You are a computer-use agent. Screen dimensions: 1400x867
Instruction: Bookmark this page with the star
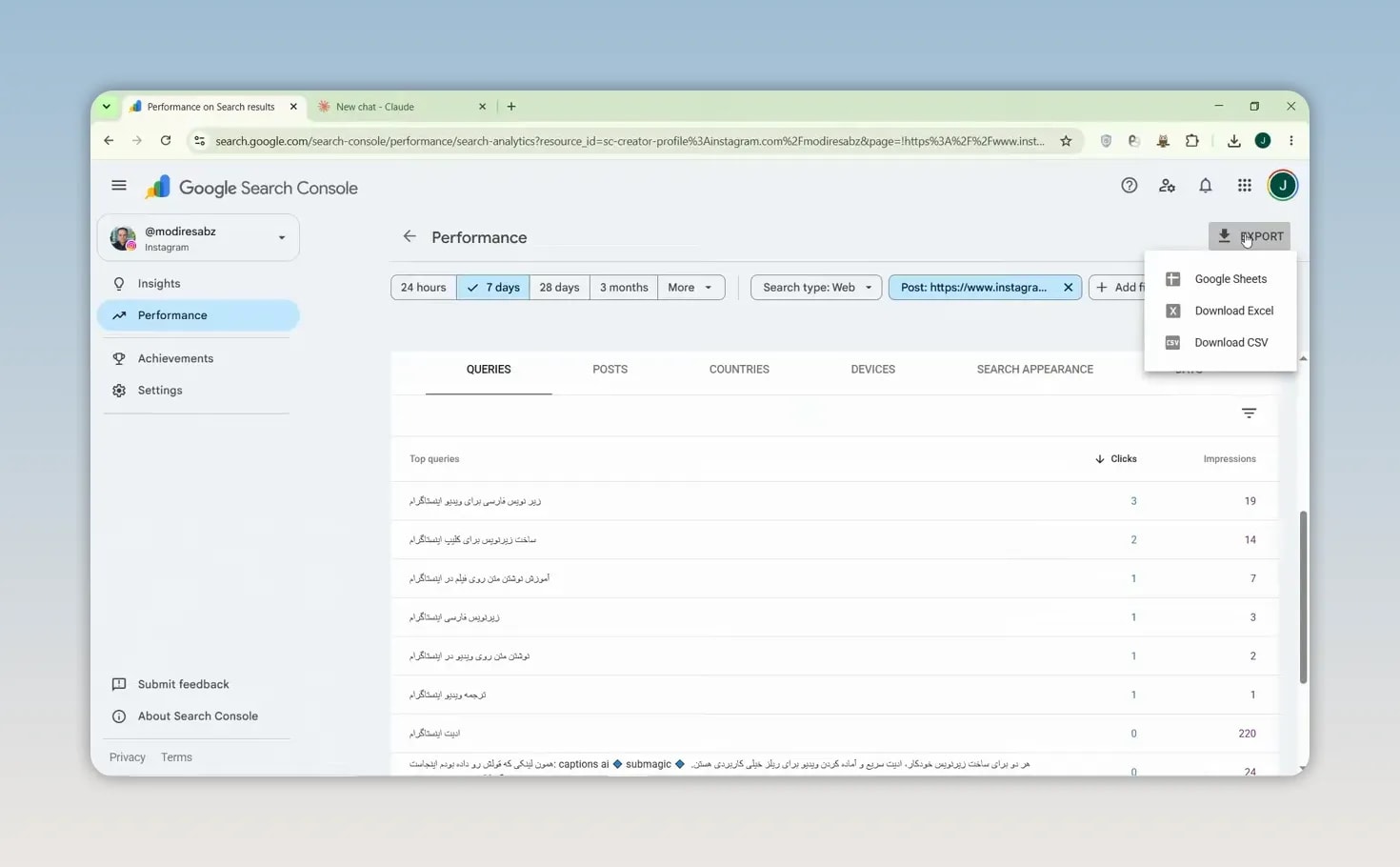coord(1066,141)
